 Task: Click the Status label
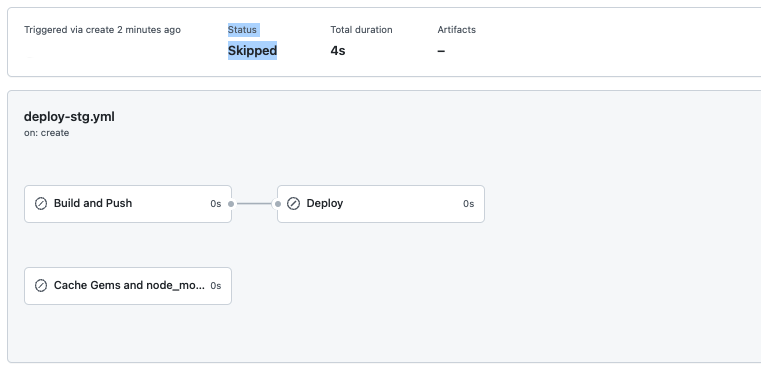click(242, 30)
